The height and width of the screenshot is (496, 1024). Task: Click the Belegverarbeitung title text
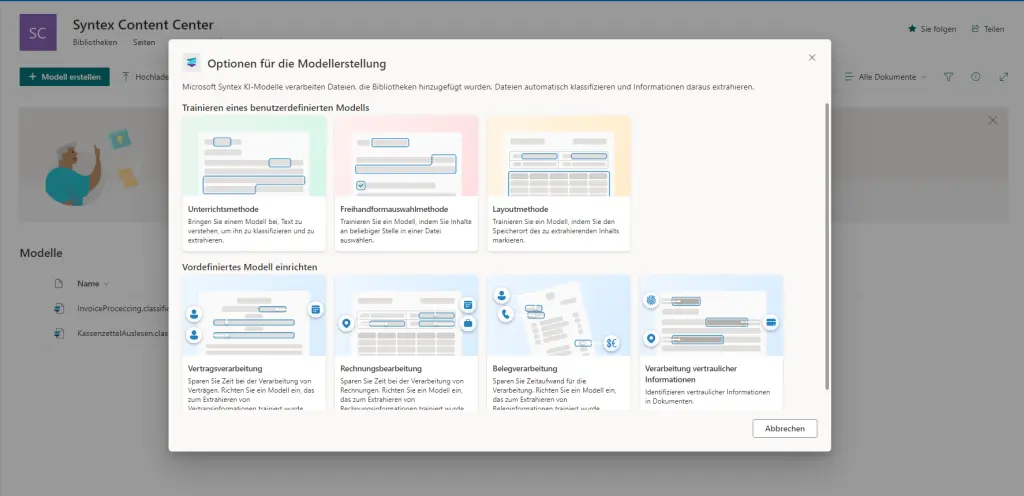click(525, 369)
